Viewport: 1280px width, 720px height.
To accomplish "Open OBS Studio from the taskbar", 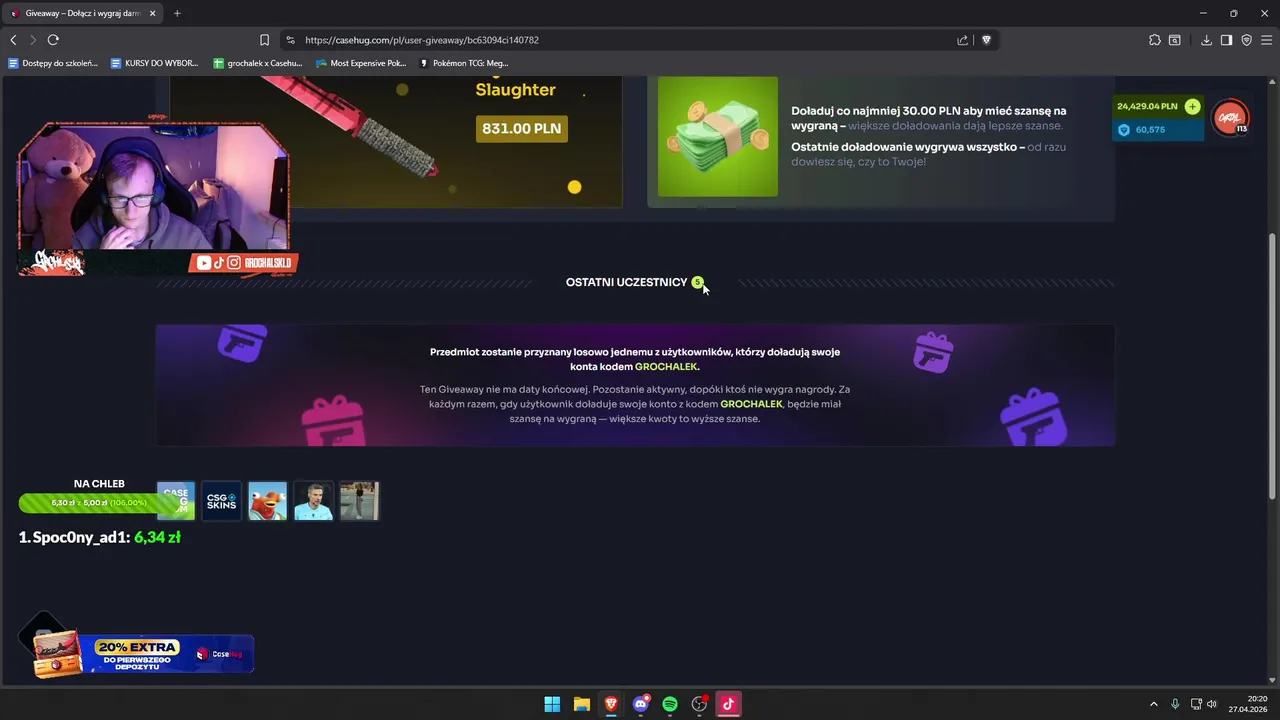I will 699,704.
